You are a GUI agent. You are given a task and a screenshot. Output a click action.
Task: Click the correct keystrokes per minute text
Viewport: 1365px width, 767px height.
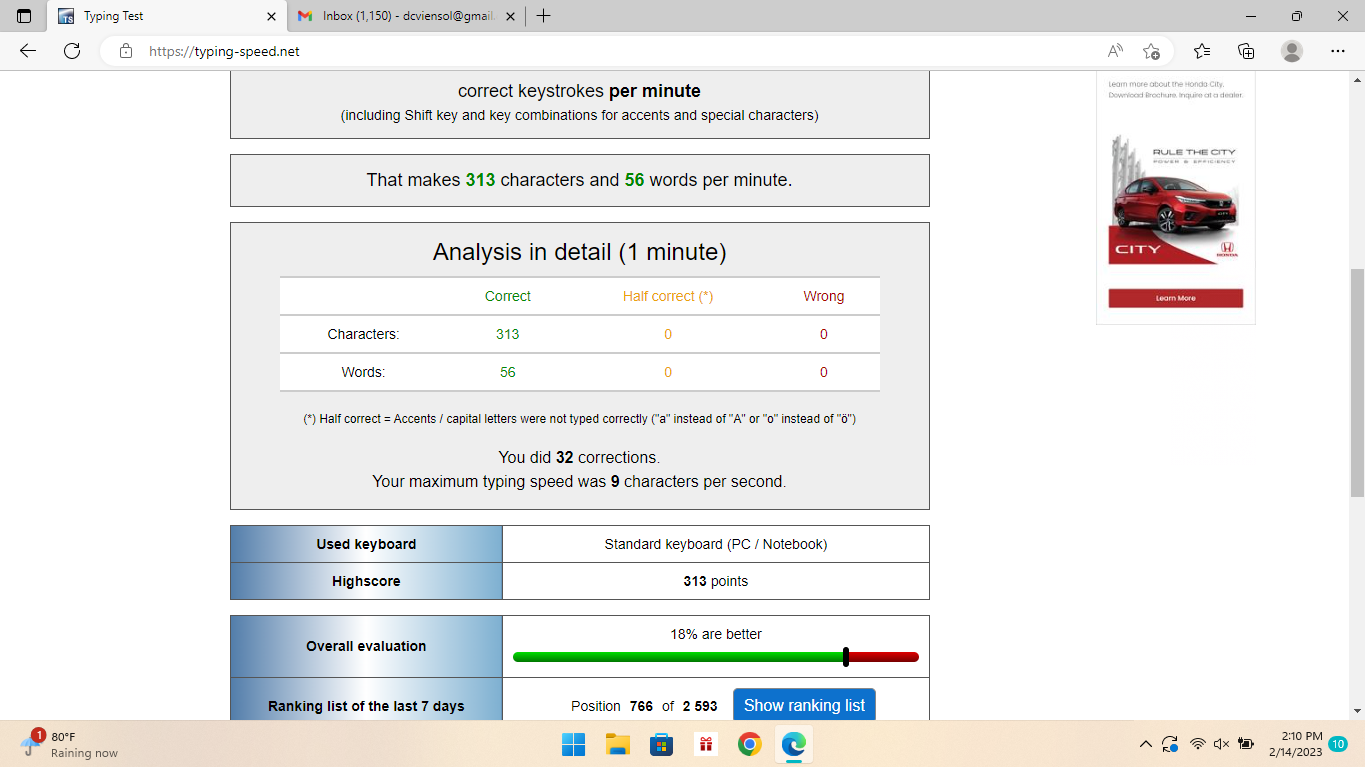[579, 91]
